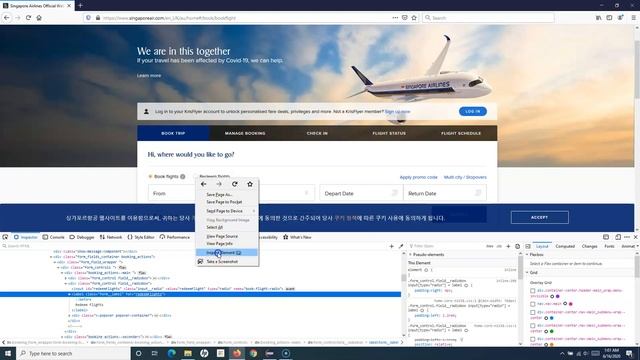Screen dimensions: 640x360
Task: Open the MANAGE BOOKING tab
Action: click(245, 133)
